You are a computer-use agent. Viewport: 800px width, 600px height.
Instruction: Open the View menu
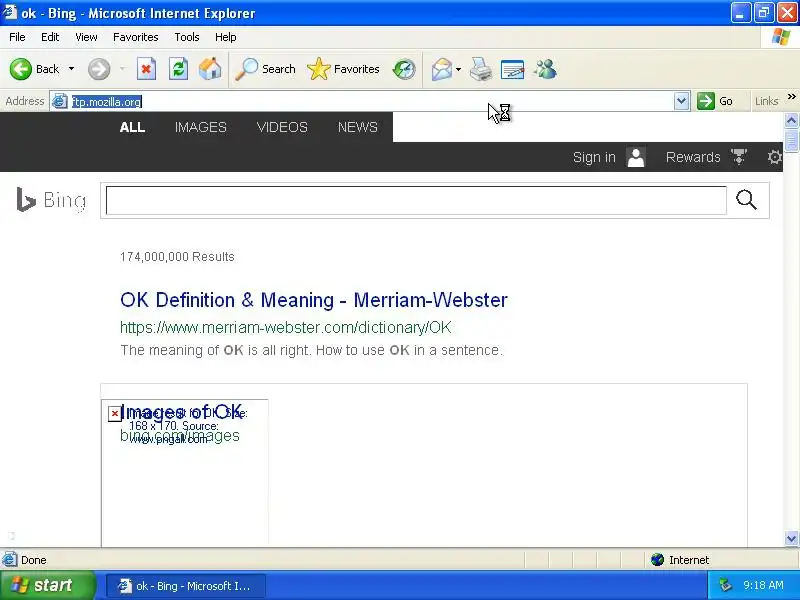tap(86, 37)
